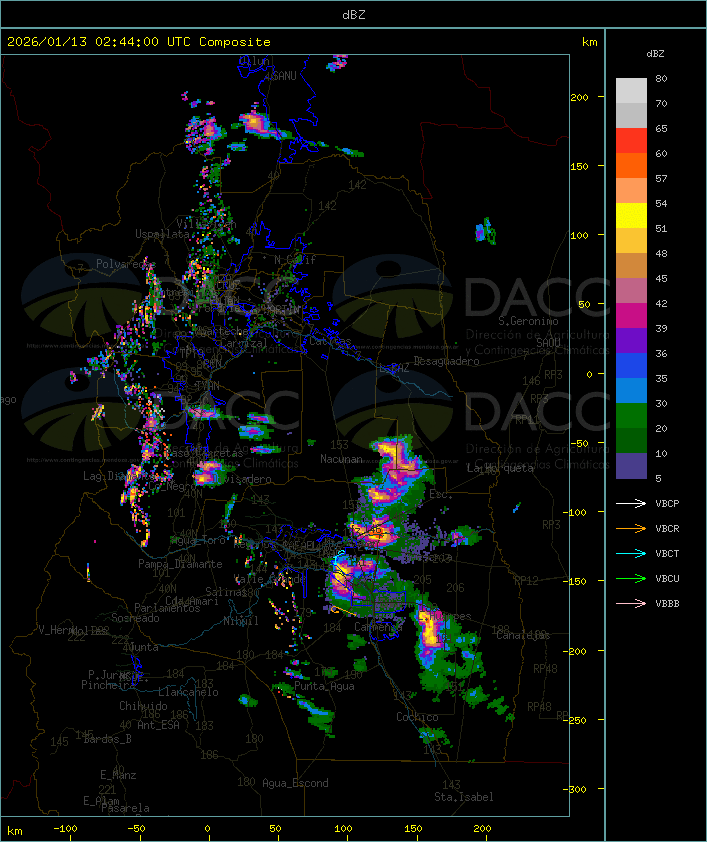Screen dimensions: 707x842
Task: Click the white VBCP arrow icon
Action: point(631,503)
